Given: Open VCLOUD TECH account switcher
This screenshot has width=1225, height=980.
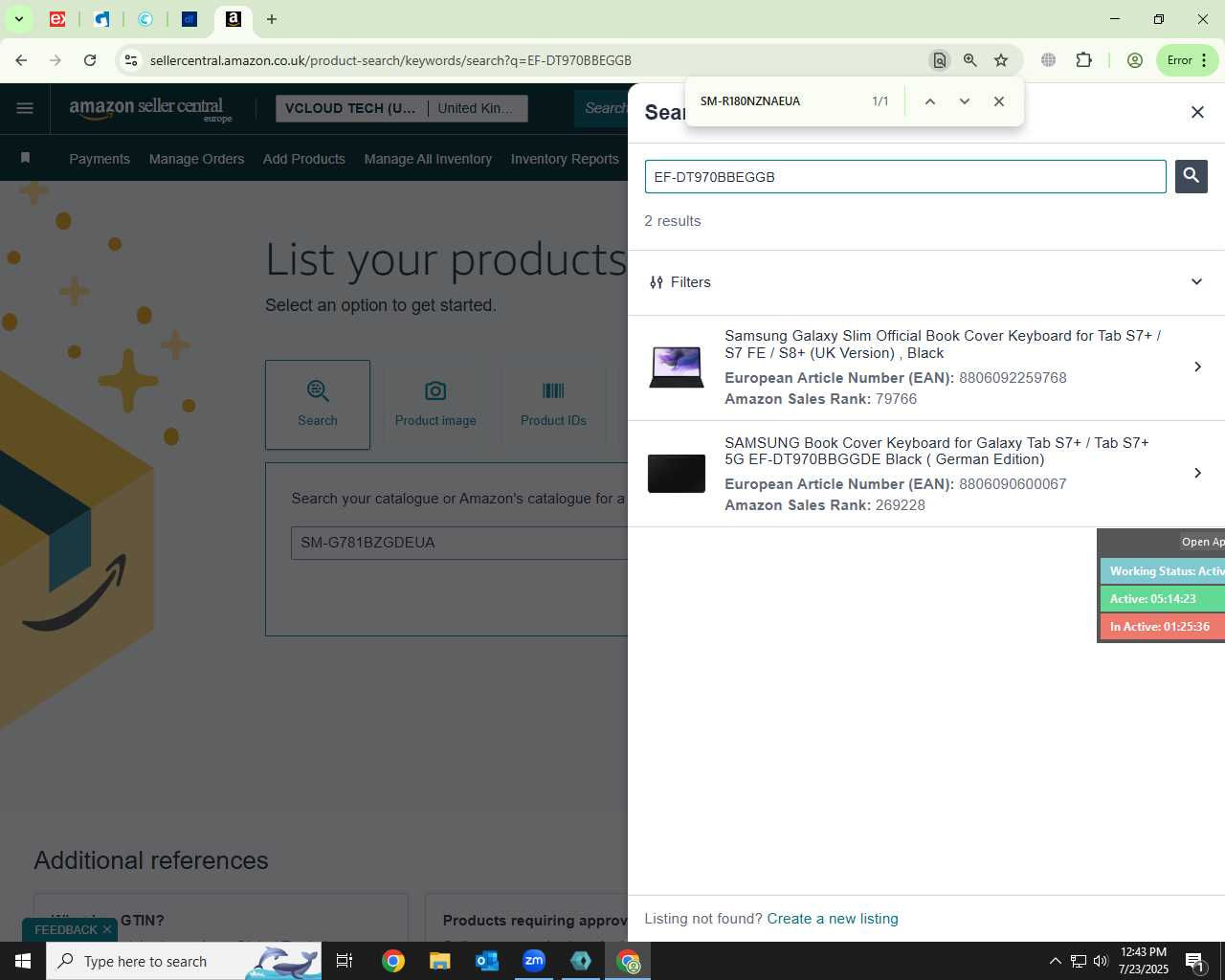Looking at the screenshot, I should [401, 108].
